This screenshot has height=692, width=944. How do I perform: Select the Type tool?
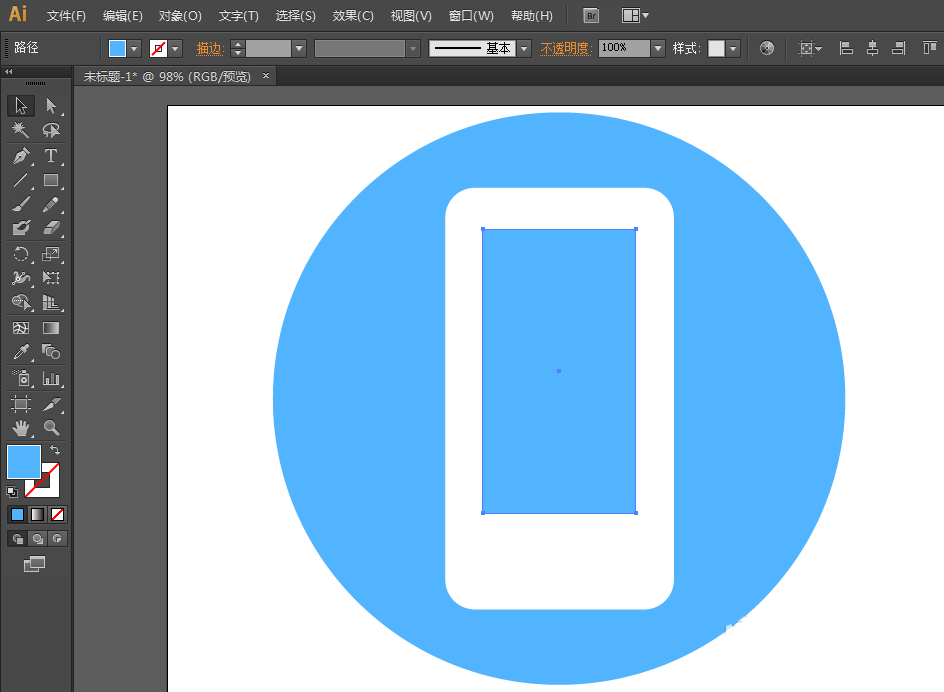[x=51, y=156]
